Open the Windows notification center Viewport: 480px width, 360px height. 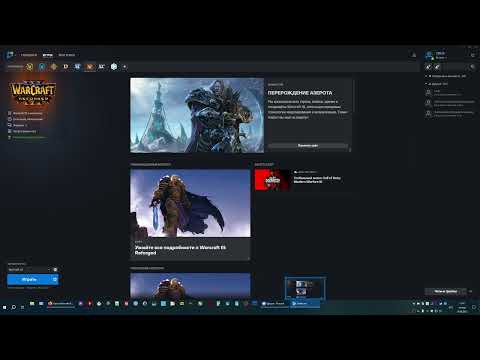click(474, 307)
